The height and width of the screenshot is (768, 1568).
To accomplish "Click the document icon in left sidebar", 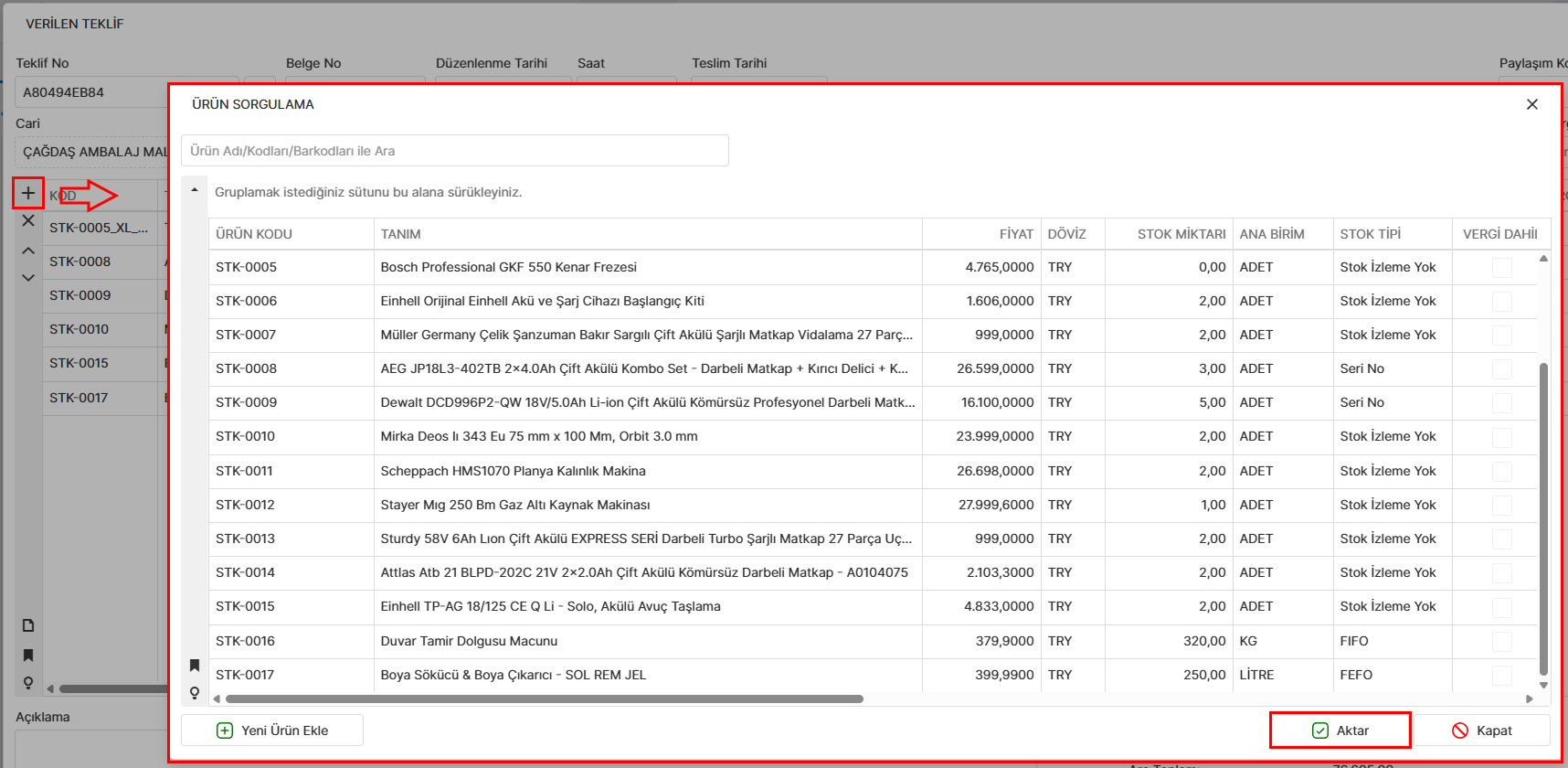I will click(28, 625).
